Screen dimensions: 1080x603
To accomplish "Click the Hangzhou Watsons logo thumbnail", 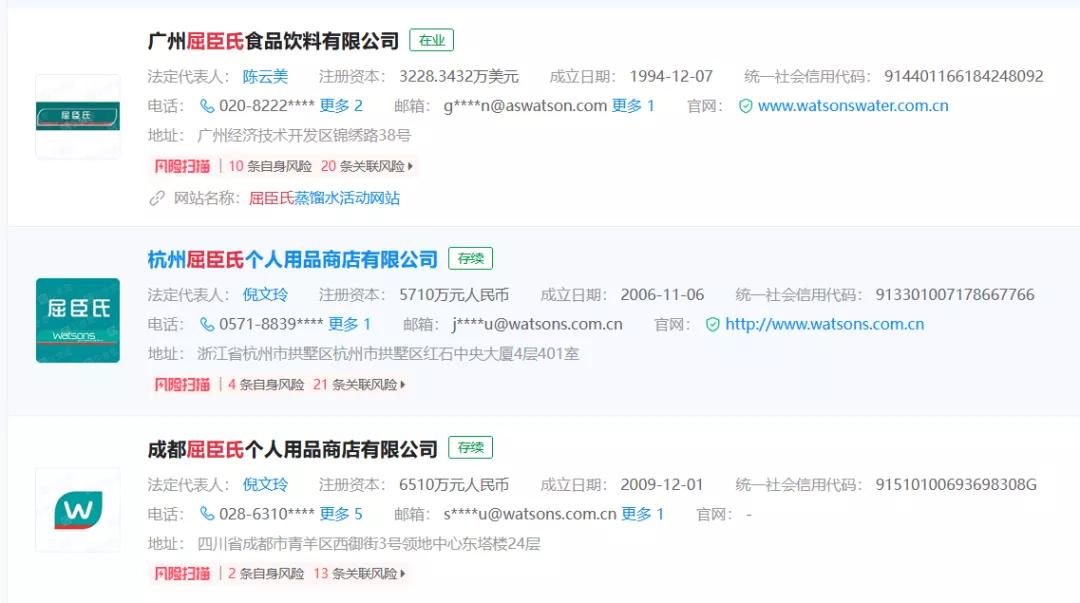I will (x=77, y=319).
